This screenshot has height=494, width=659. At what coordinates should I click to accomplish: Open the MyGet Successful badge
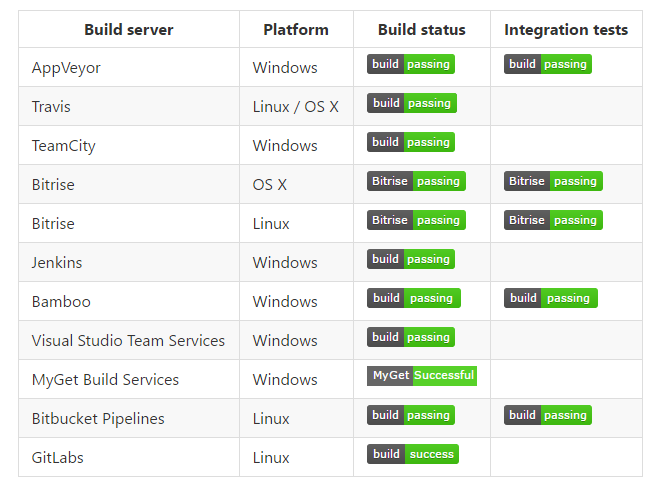[x=421, y=376]
